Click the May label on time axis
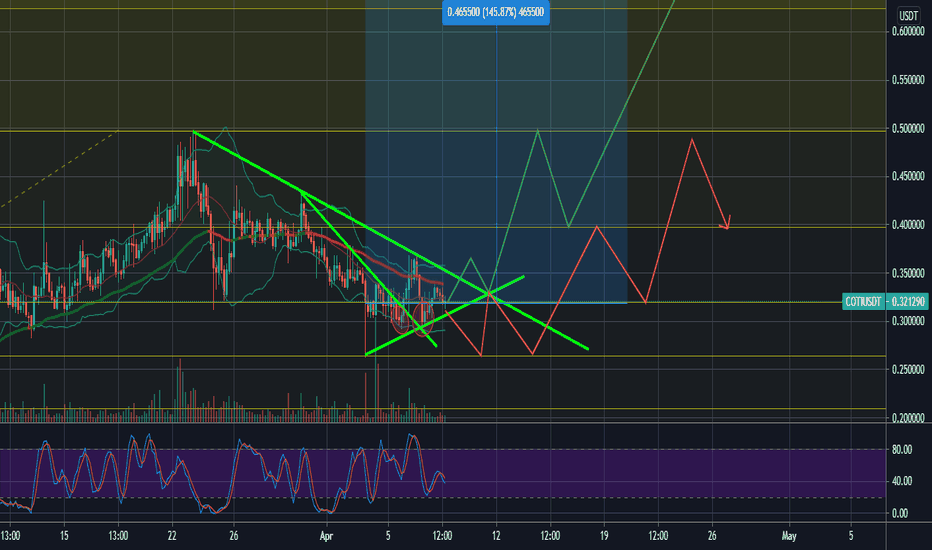The image size is (932, 550). [x=789, y=536]
